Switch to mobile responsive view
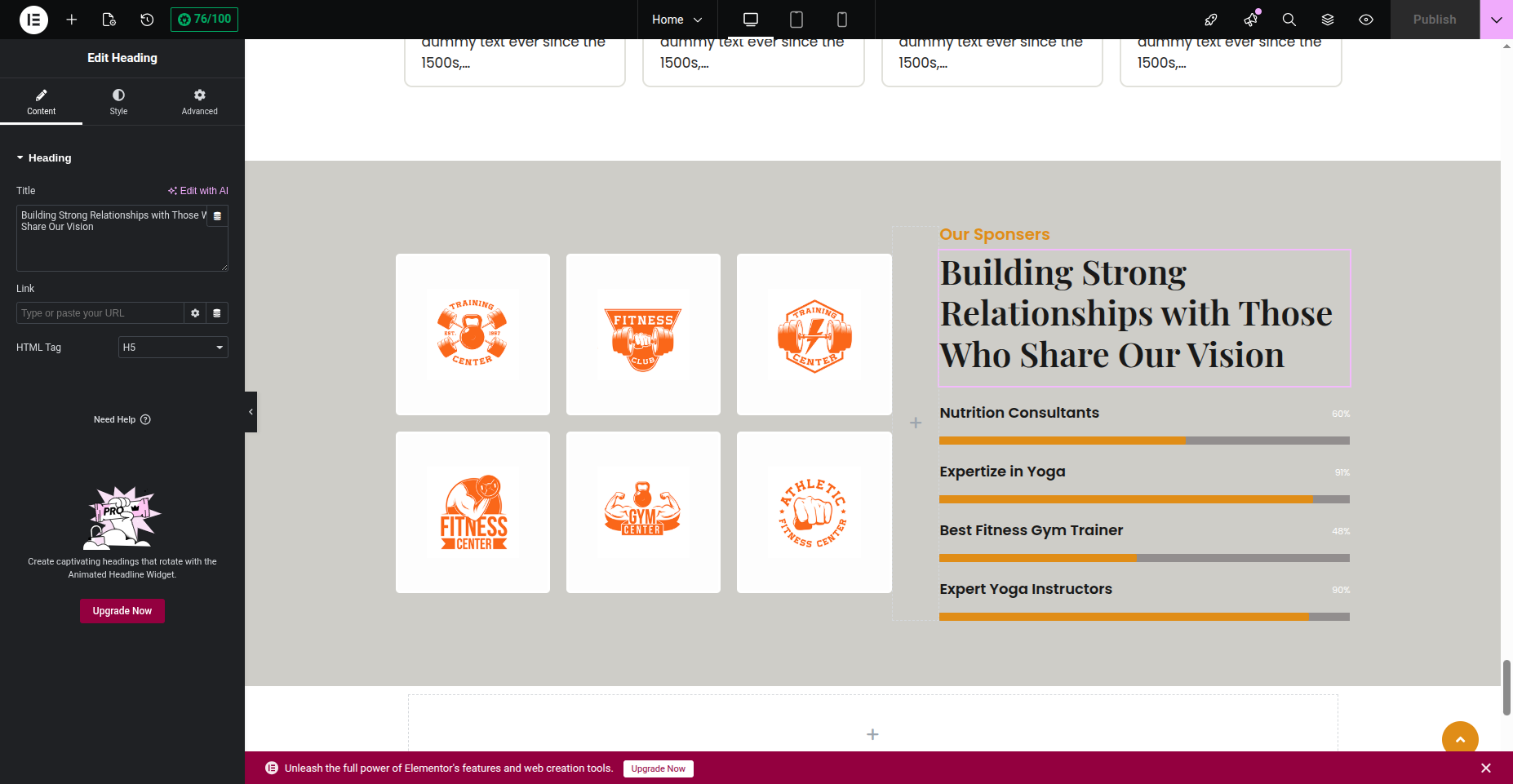 tap(842, 20)
